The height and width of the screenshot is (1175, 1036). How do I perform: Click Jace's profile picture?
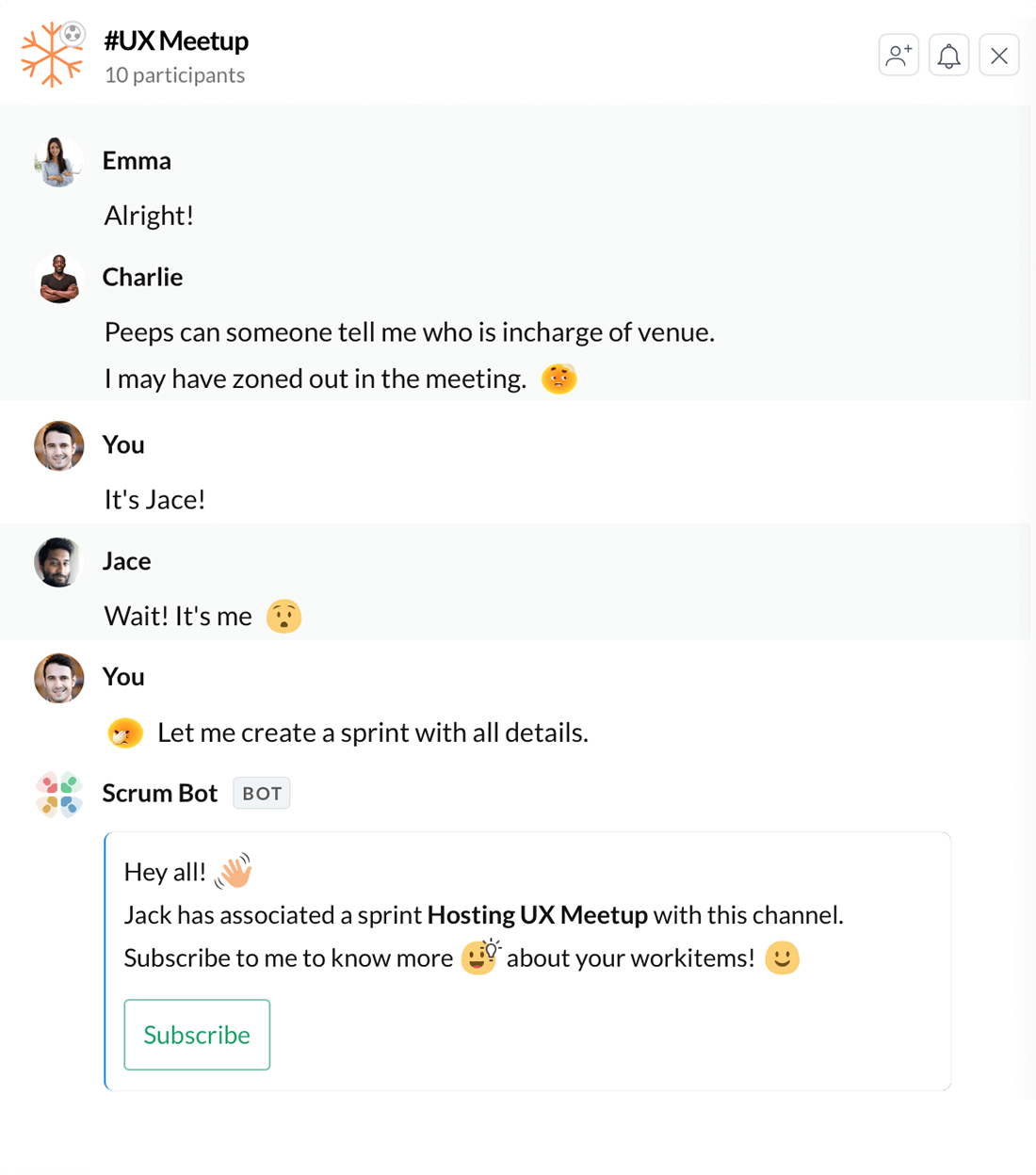pyautogui.click(x=58, y=562)
